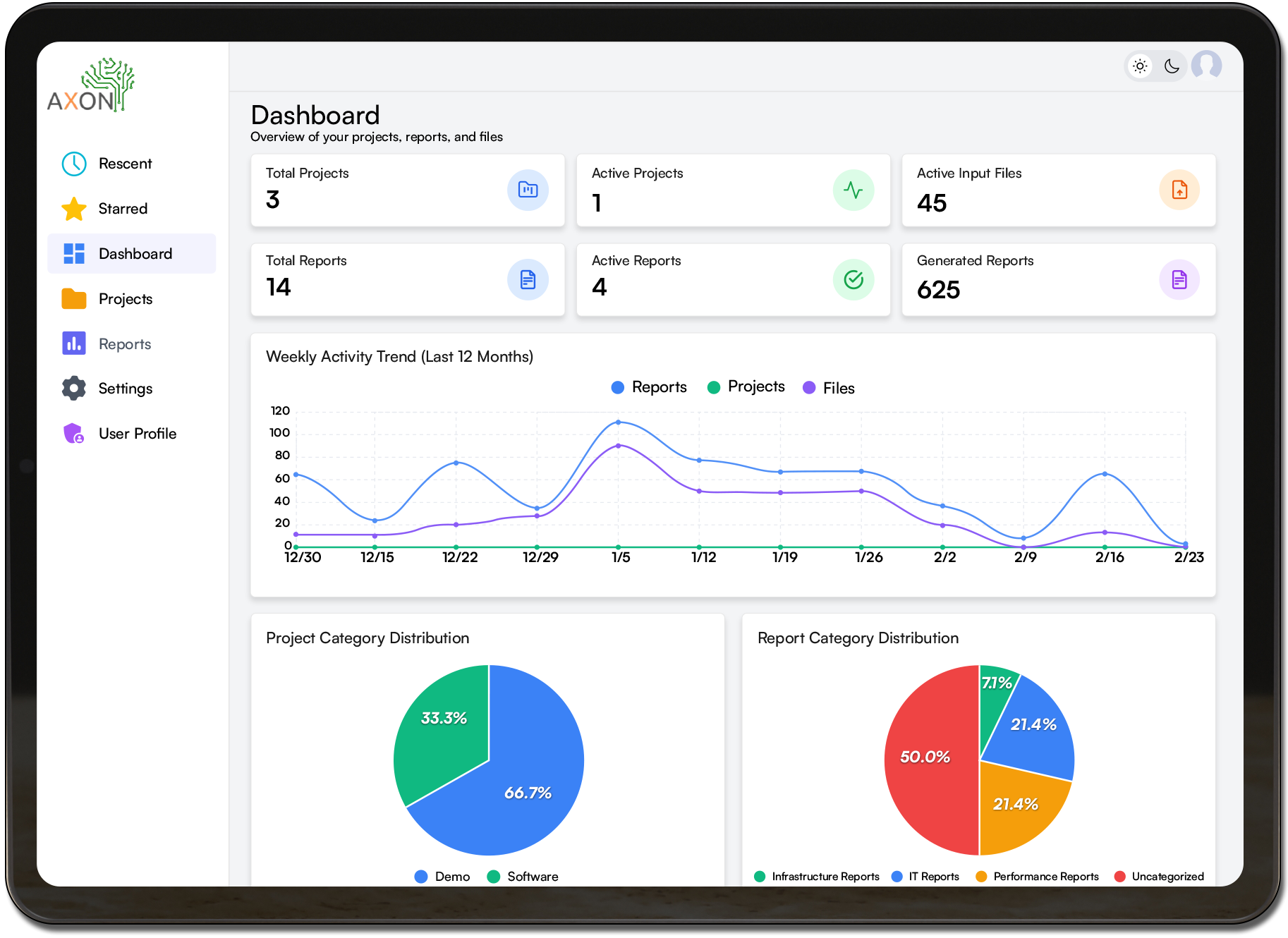Click the Generated Reports purple file icon

click(x=1179, y=280)
